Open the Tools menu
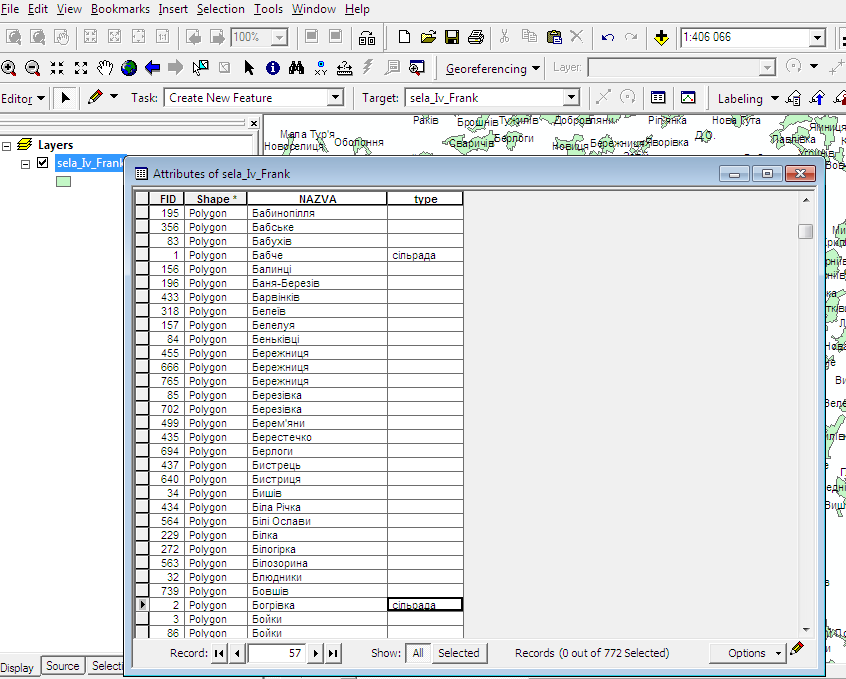This screenshot has height=679, width=846. (x=268, y=9)
